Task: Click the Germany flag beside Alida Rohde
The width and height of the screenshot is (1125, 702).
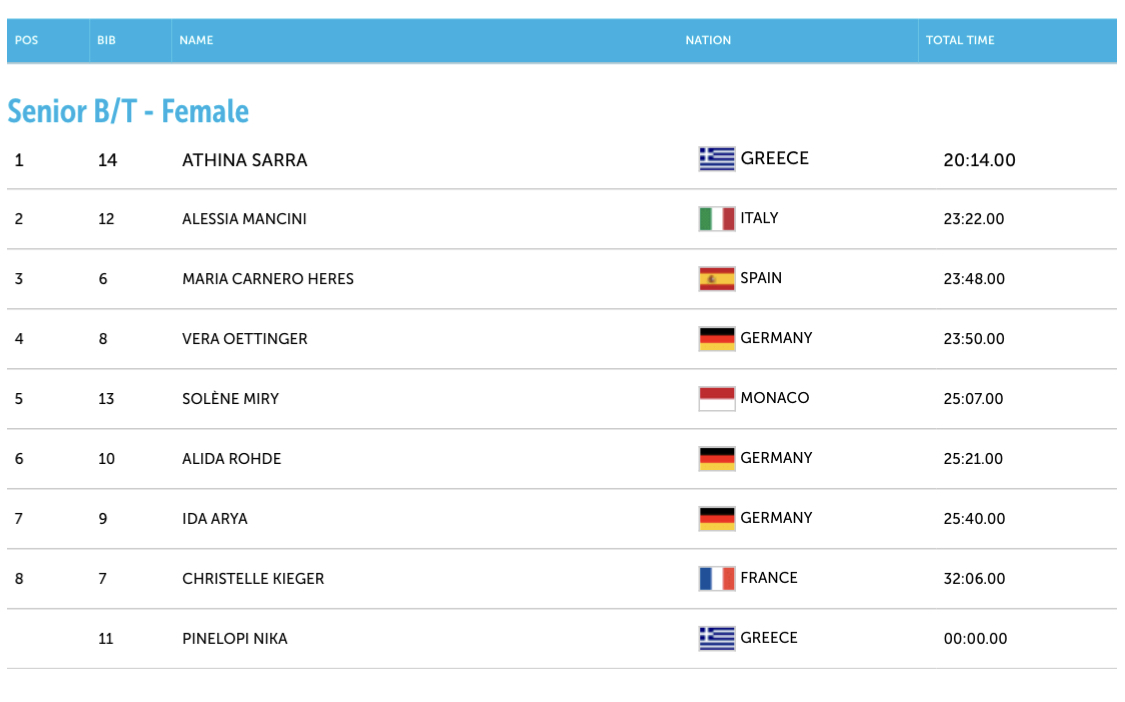Action: tap(716, 459)
